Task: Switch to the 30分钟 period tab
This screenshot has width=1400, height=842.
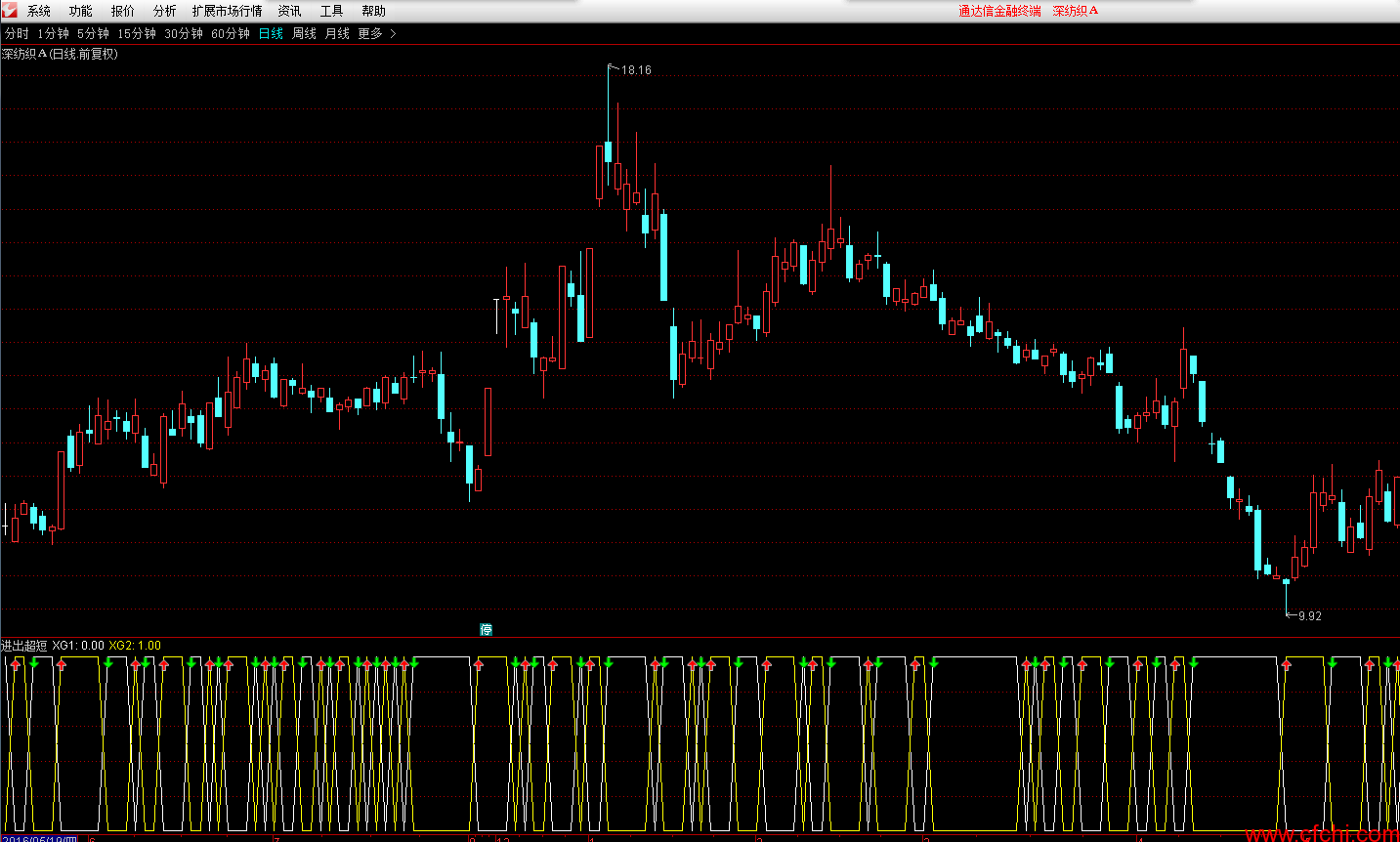Action: (x=184, y=33)
